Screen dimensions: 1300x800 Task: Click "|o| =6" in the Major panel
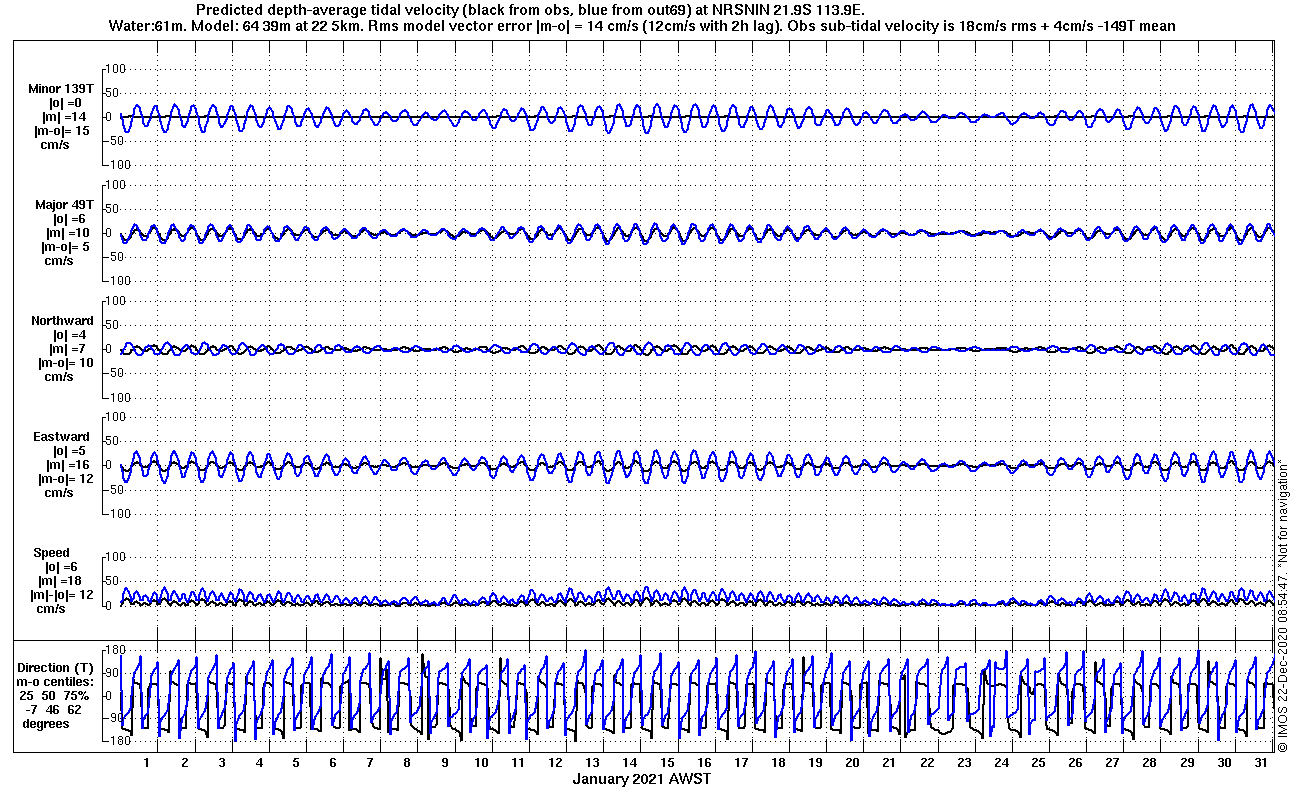click(69, 219)
